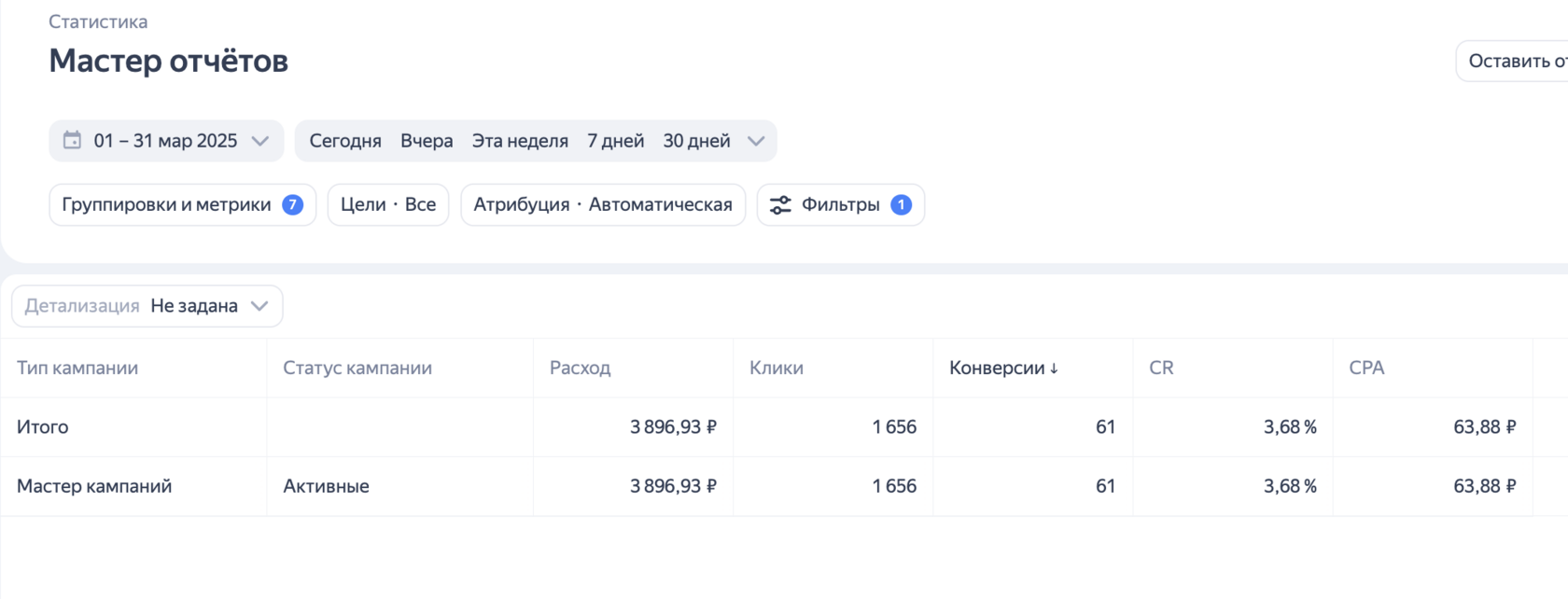This screenshot has width=1568, height=599.
Task: Click the sort arrow beside Конверсии
Action: tap(1054, 369)
